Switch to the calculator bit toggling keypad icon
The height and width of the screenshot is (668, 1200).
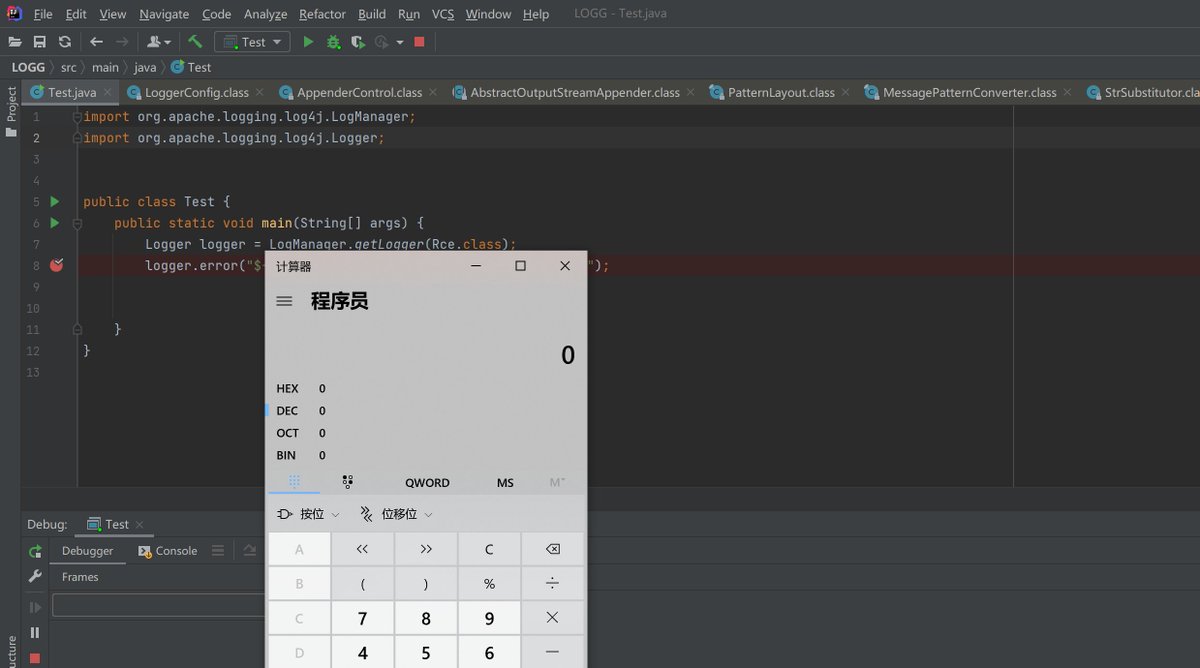(347, 482)
